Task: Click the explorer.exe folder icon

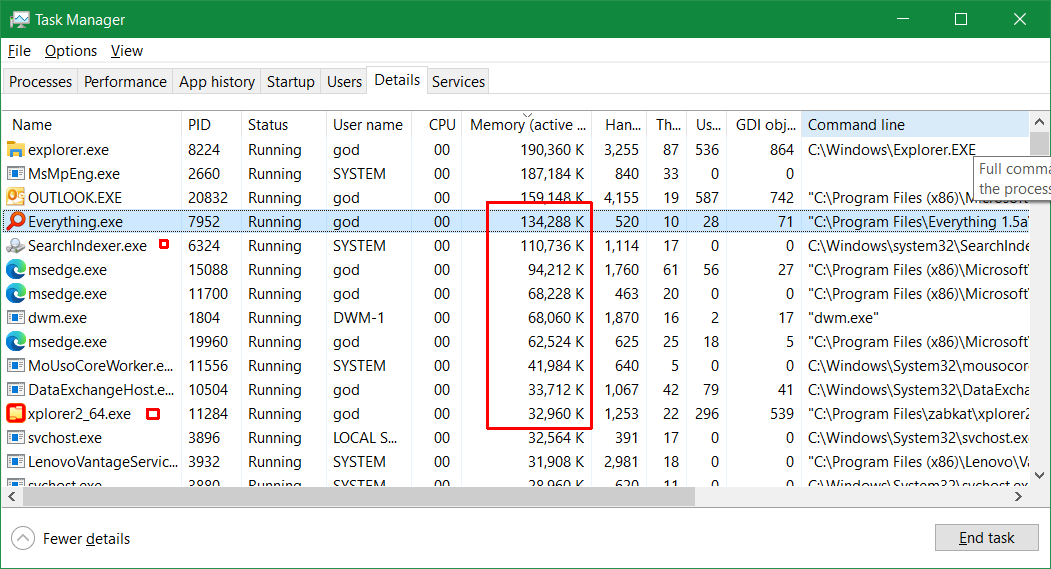Action: [15, 149]
